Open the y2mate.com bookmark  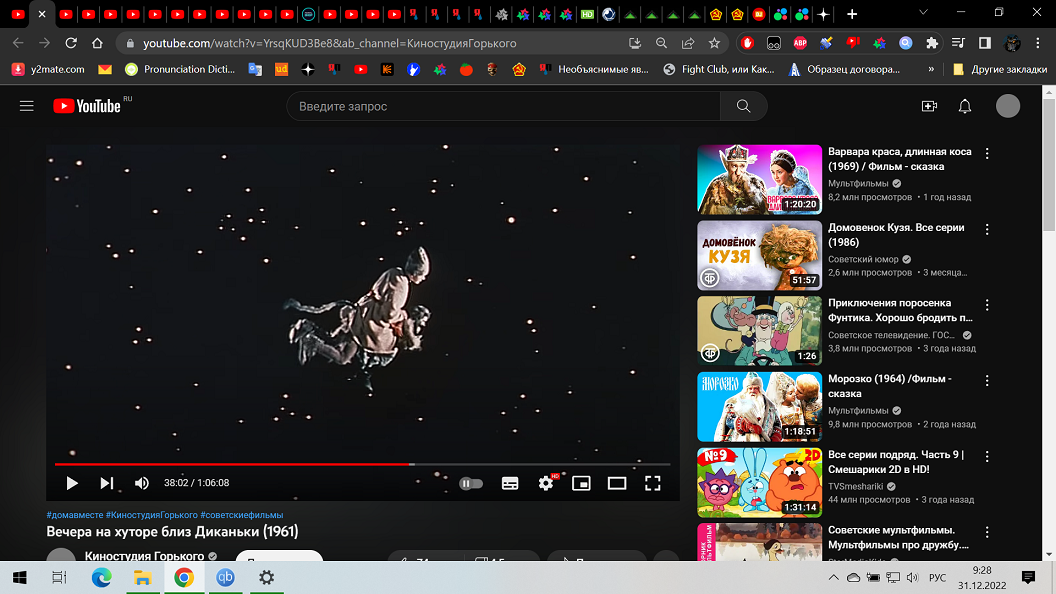(48, 69)
